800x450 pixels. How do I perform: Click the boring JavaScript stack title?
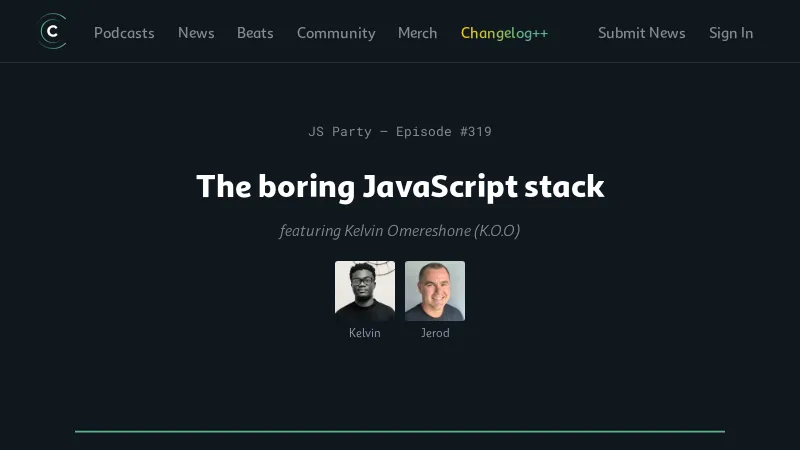point(400,186)
